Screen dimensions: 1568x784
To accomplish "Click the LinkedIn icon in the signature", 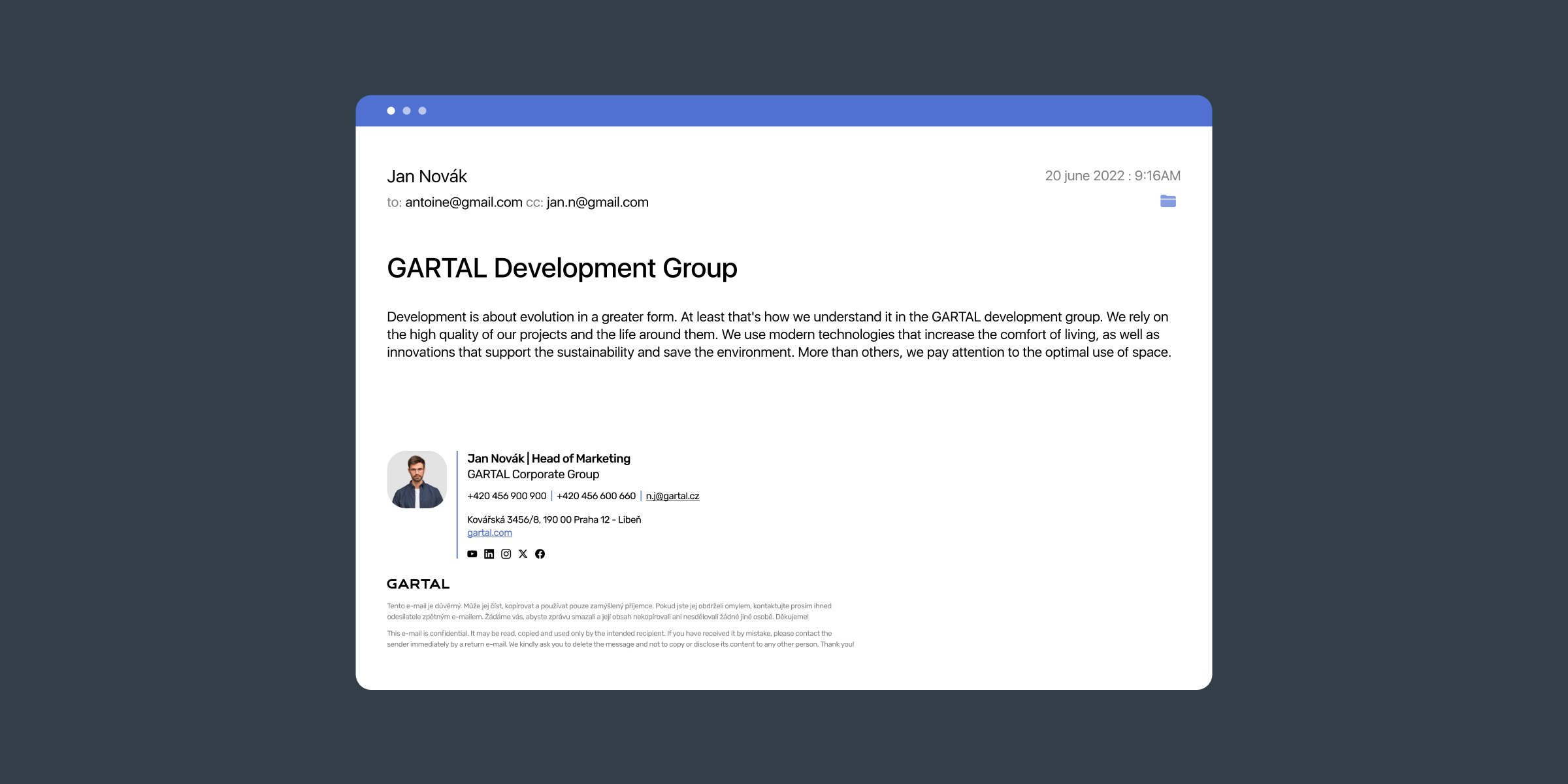I will [x=489, y=553].
